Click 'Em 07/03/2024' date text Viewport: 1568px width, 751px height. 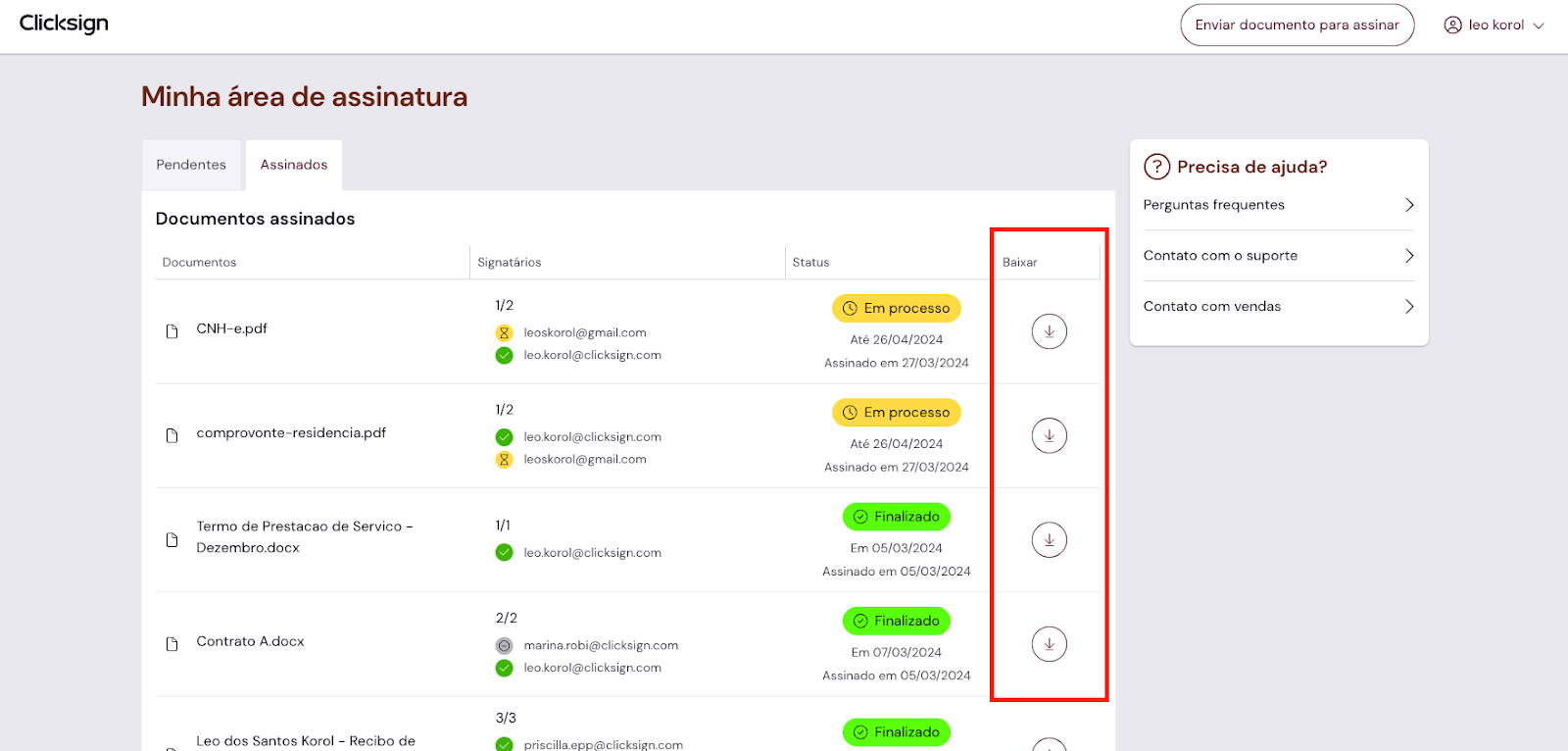tap(897, 653)
